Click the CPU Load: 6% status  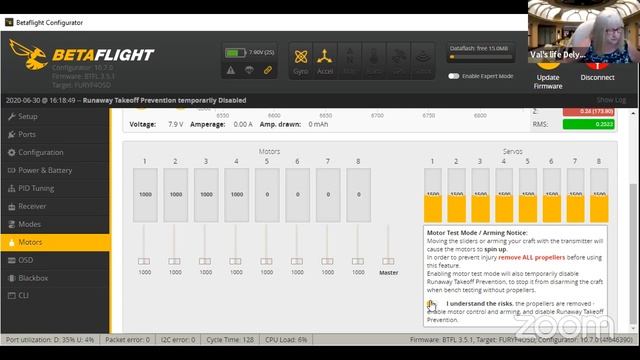click(286, 340)
